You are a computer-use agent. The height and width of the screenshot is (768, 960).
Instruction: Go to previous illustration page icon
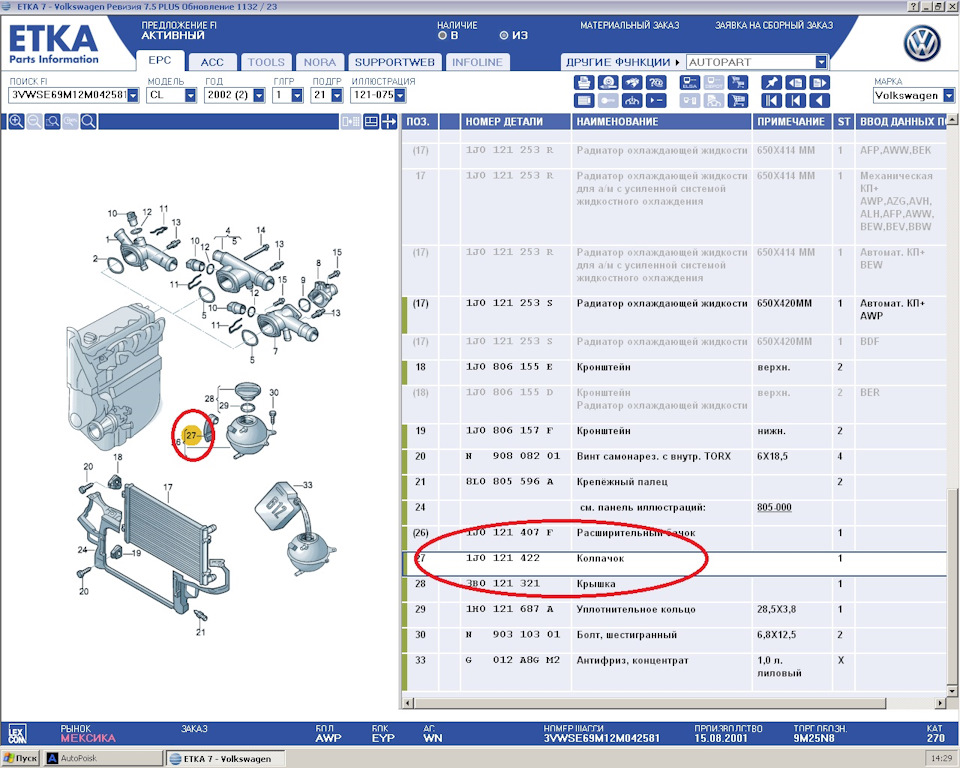pyautogui.click(x=795, y=83)
